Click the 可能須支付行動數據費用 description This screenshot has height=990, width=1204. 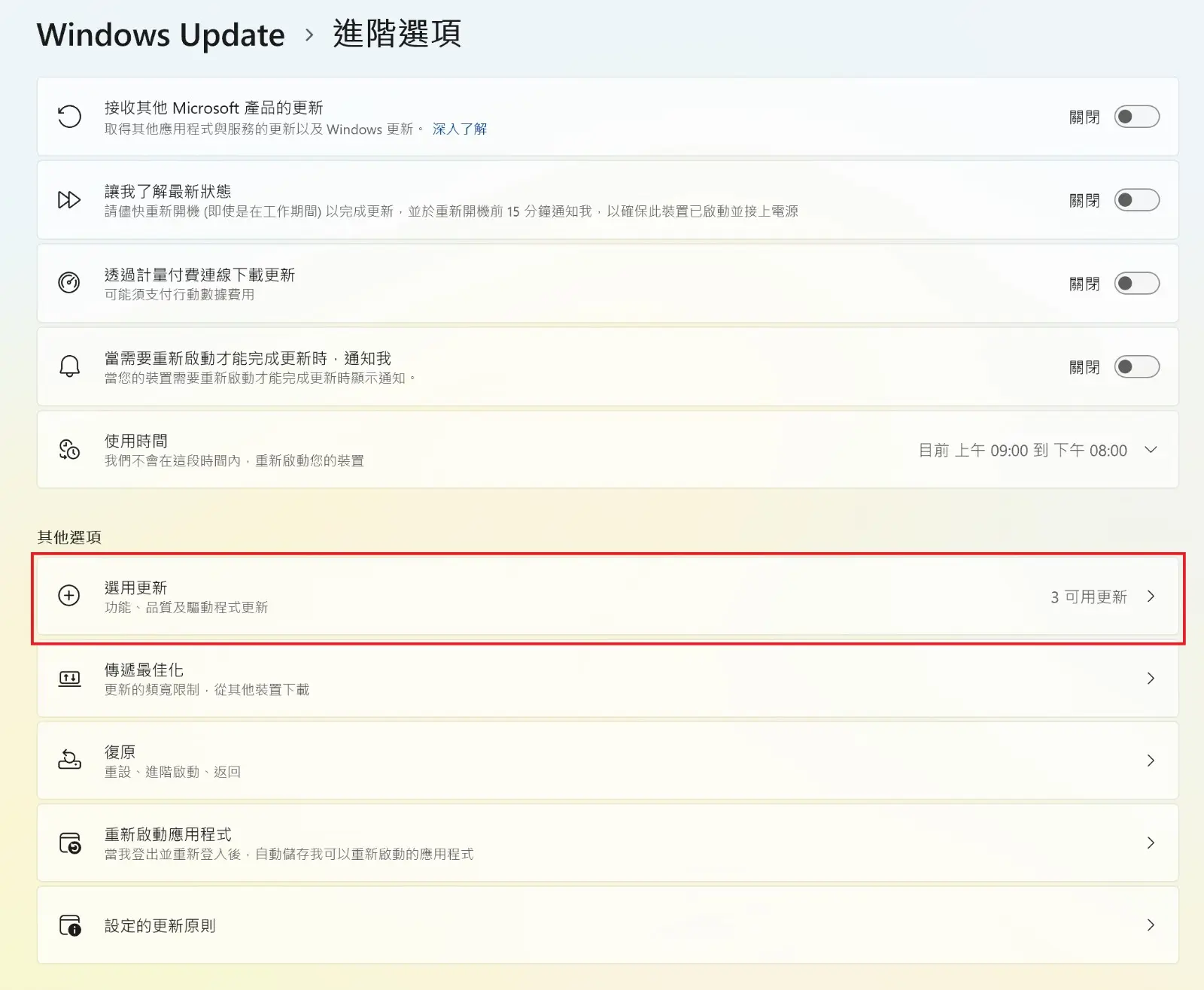179,294
